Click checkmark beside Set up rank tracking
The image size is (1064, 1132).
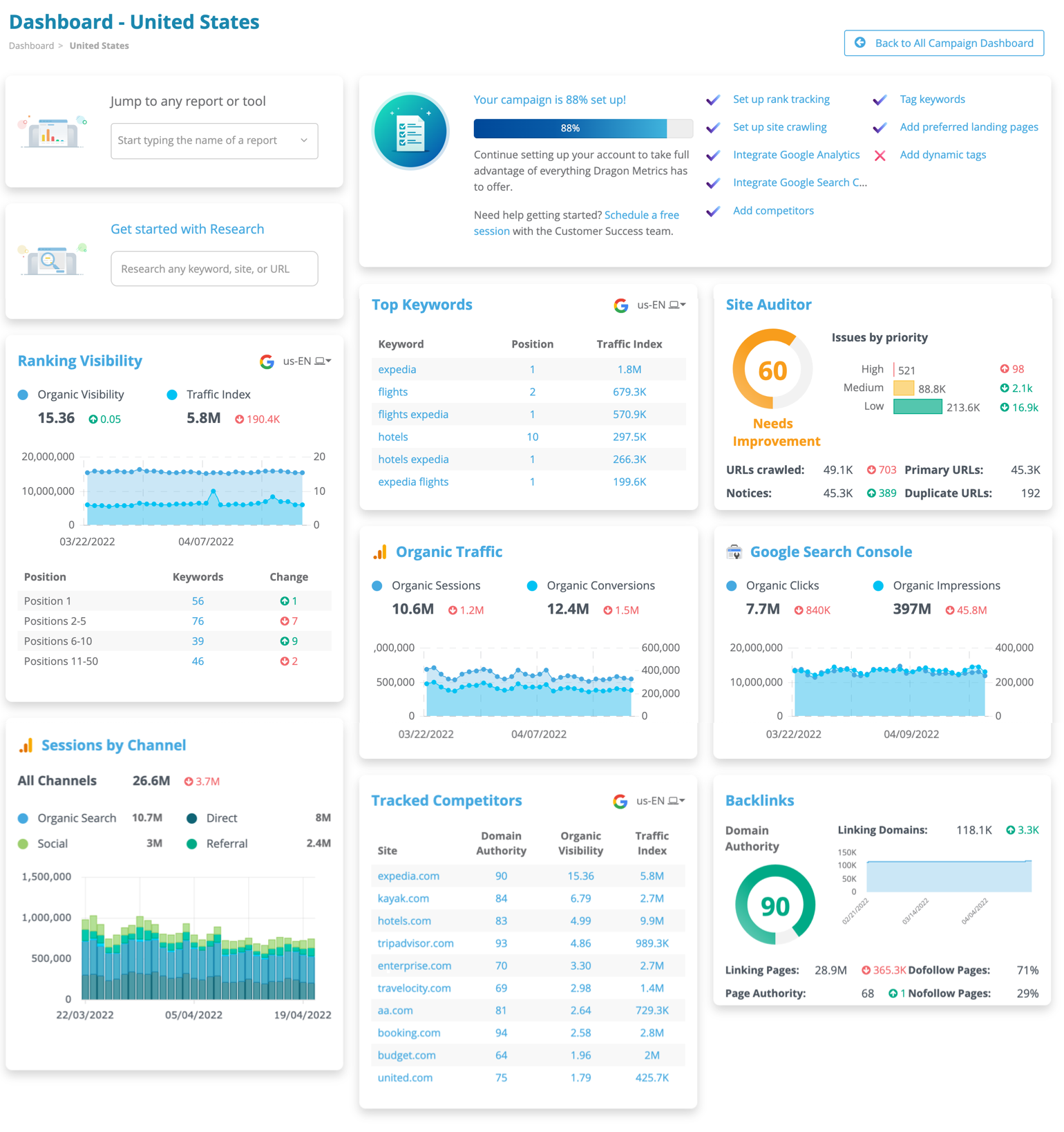point(713,100)
